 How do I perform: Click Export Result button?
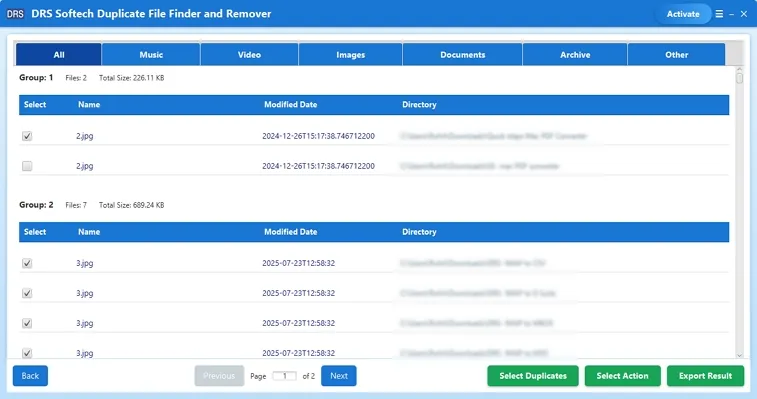click(x=705, y=376)
